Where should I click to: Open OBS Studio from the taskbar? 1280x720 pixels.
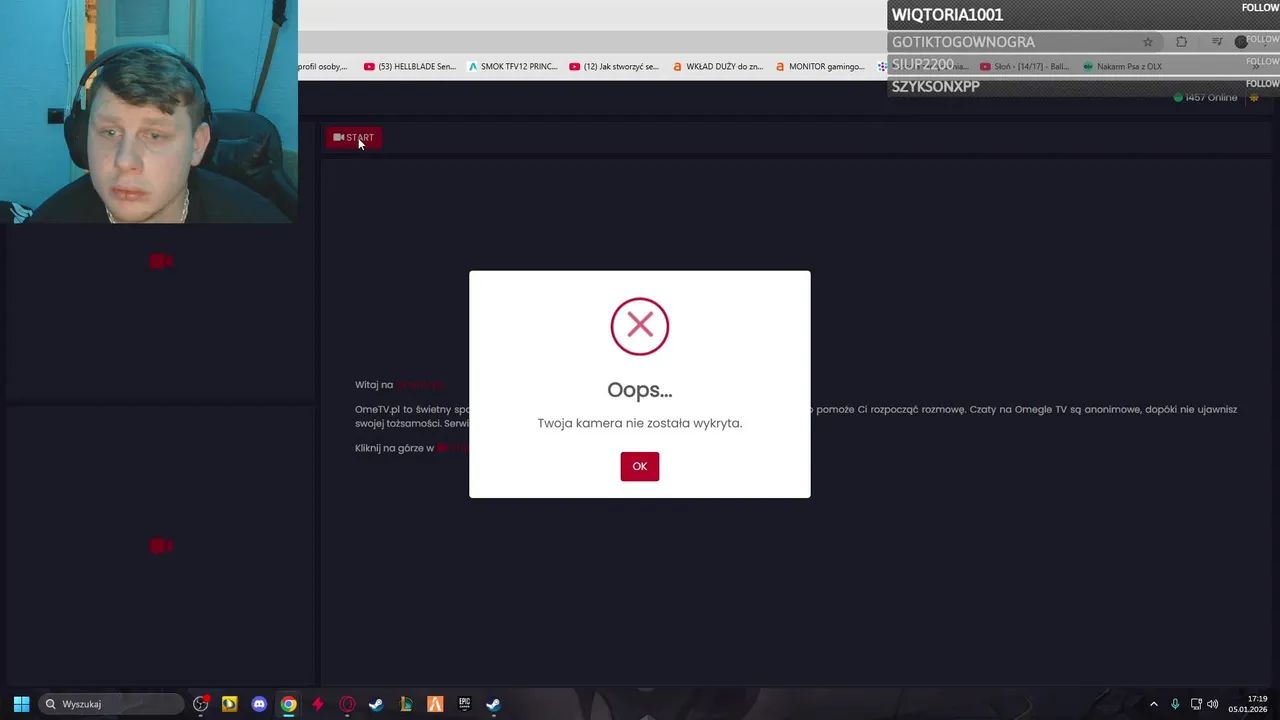pos(200,704)
